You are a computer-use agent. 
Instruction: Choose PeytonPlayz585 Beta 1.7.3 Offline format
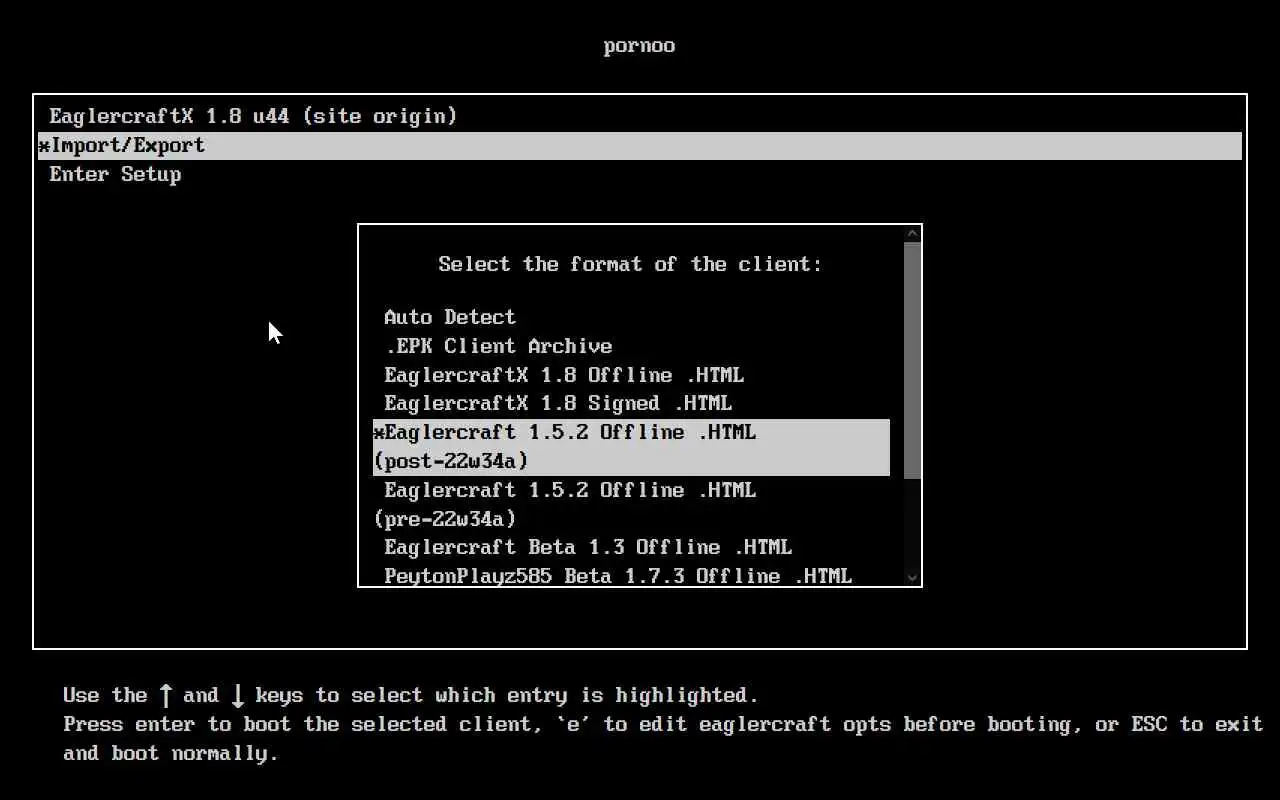click(x=631, y=575)
